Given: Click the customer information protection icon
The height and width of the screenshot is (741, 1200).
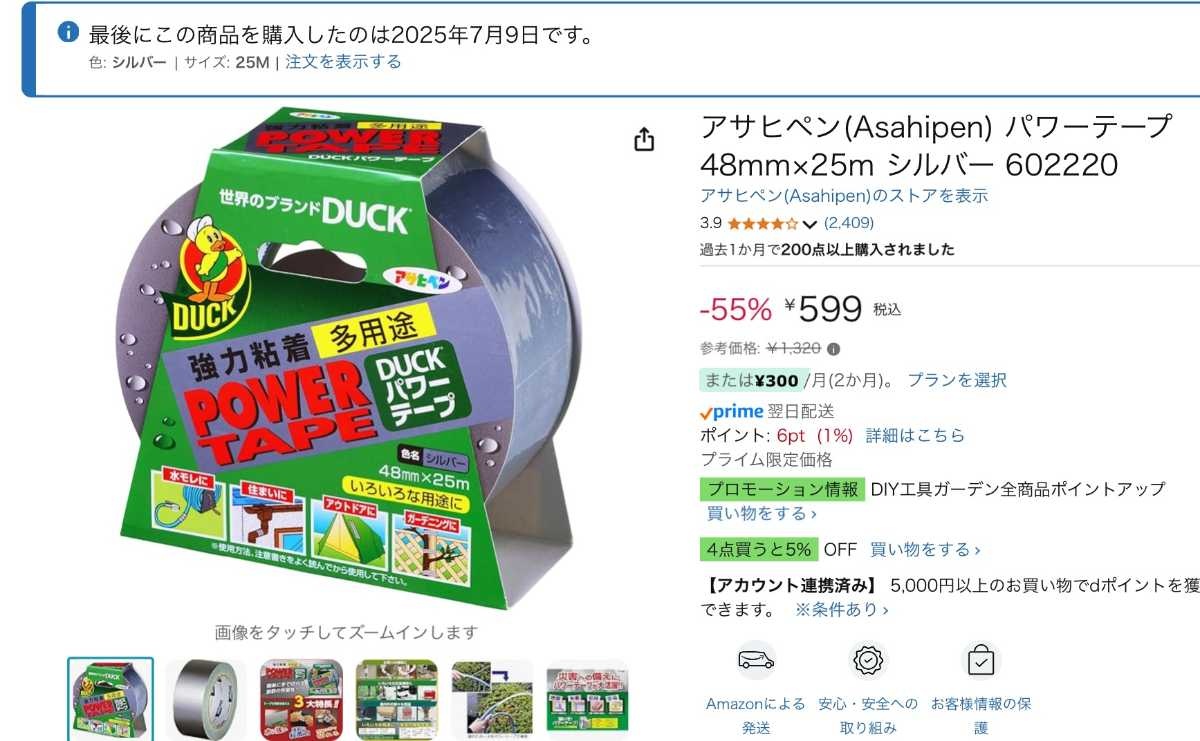Looking at the screenshot, I should click(x=981, y=661).
